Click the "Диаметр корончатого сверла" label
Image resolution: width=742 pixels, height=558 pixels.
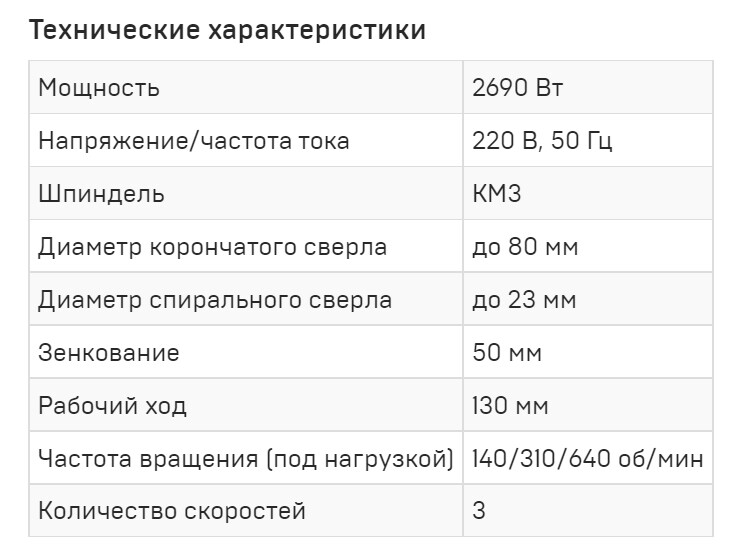tap(212, 247)
